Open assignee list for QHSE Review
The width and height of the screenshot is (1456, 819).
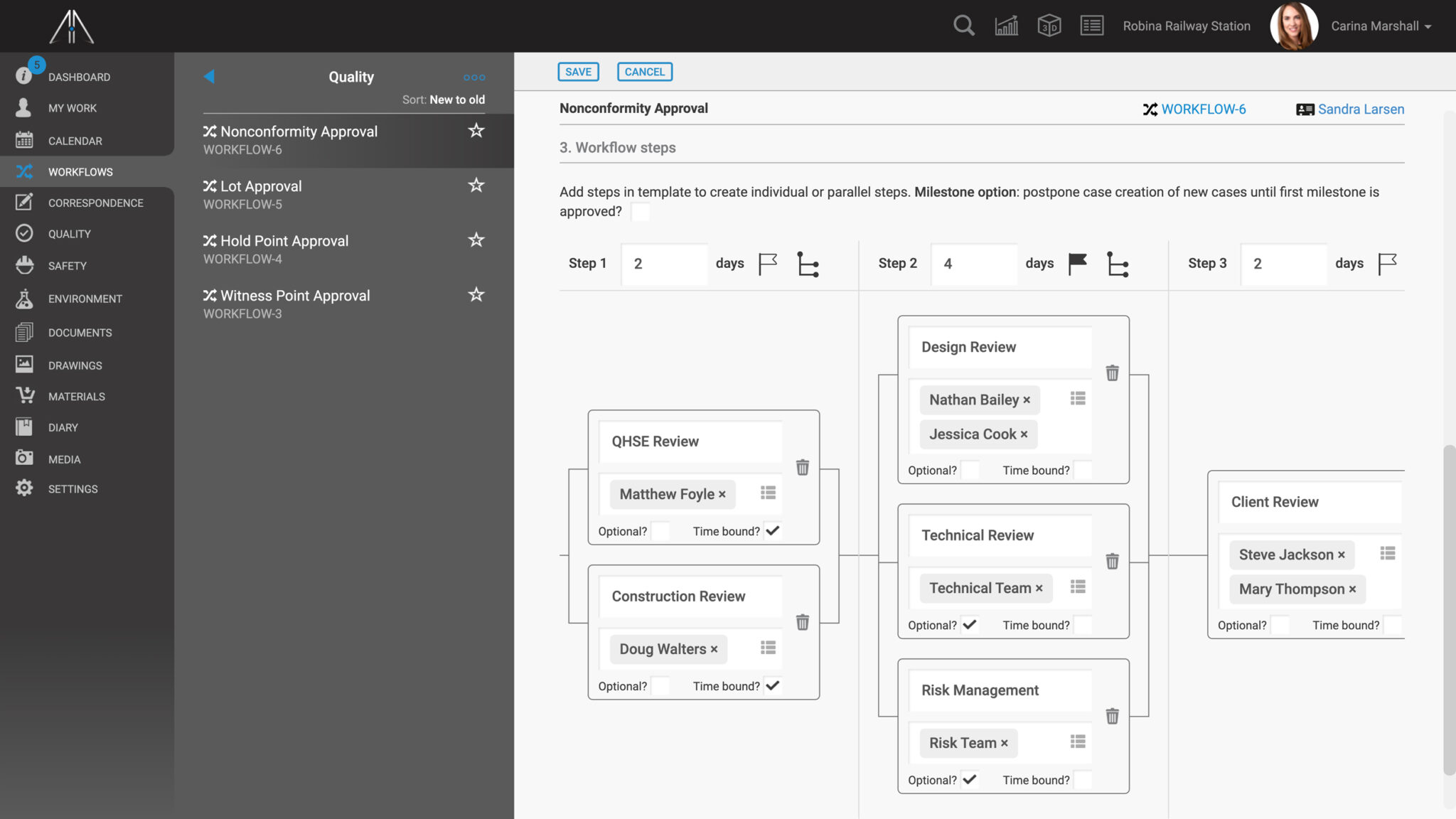(768, 493)
